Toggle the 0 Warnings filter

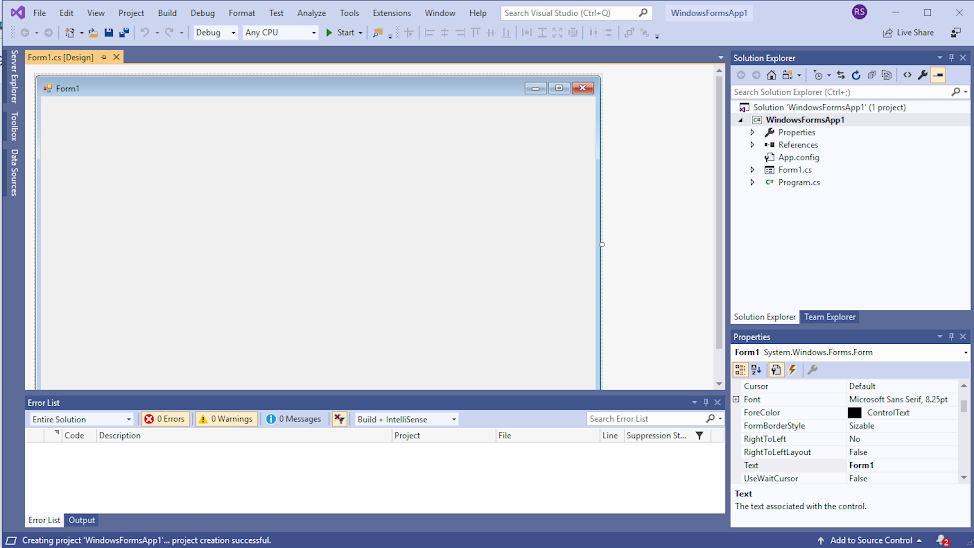click(x=225, y=419)
